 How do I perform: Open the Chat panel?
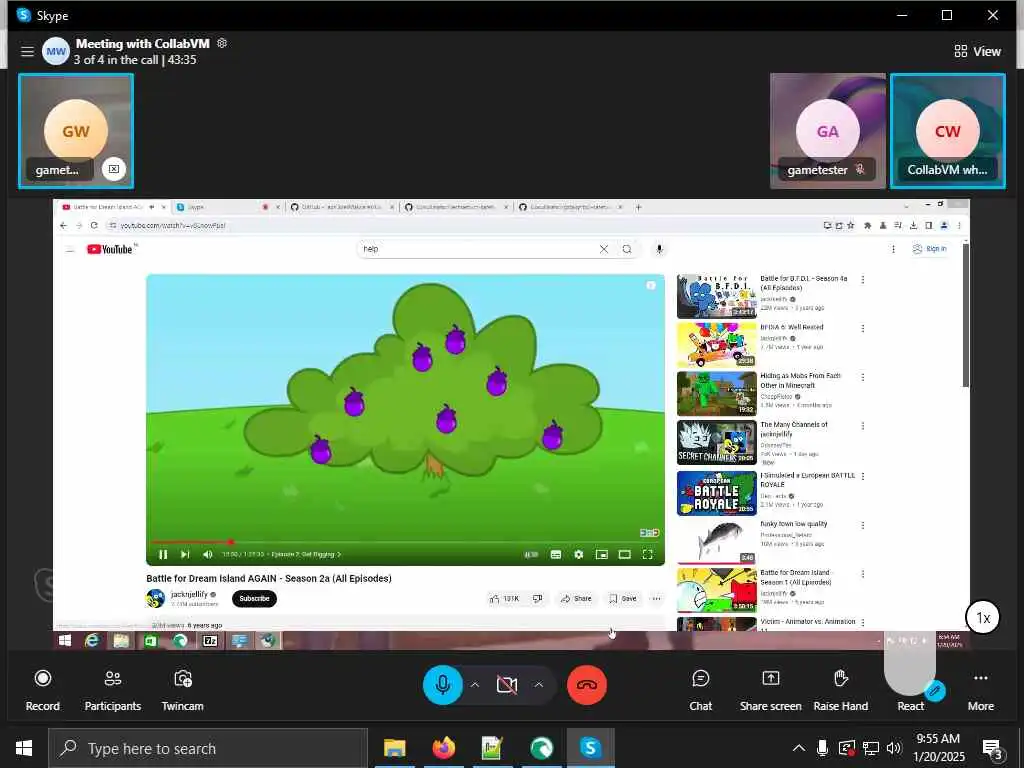coord(700,690)
